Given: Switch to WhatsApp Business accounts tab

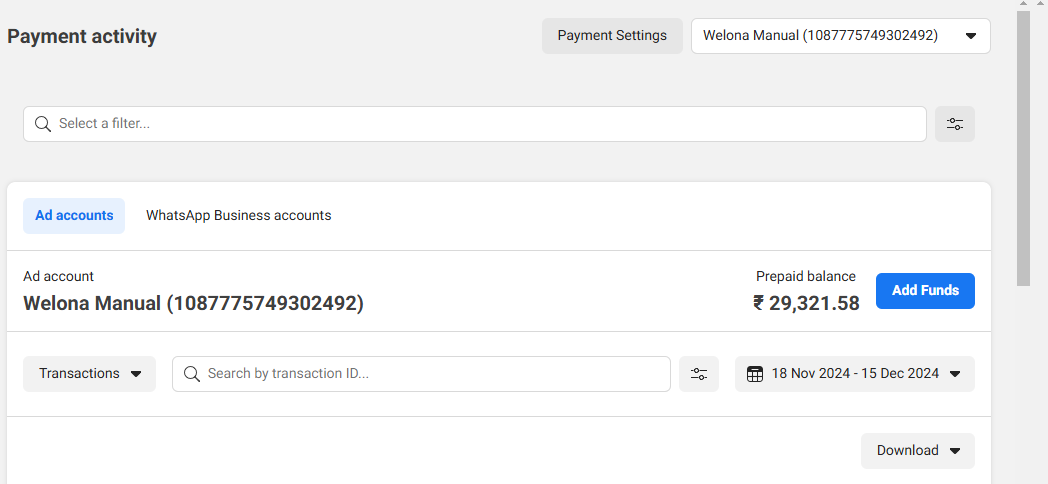Looking at the screenshot, I should 239,215.
